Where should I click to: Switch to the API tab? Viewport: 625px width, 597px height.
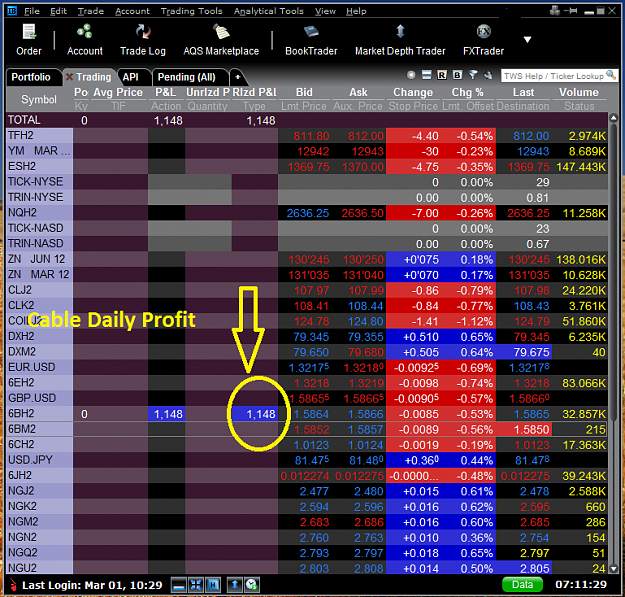(x=130, y=77)
